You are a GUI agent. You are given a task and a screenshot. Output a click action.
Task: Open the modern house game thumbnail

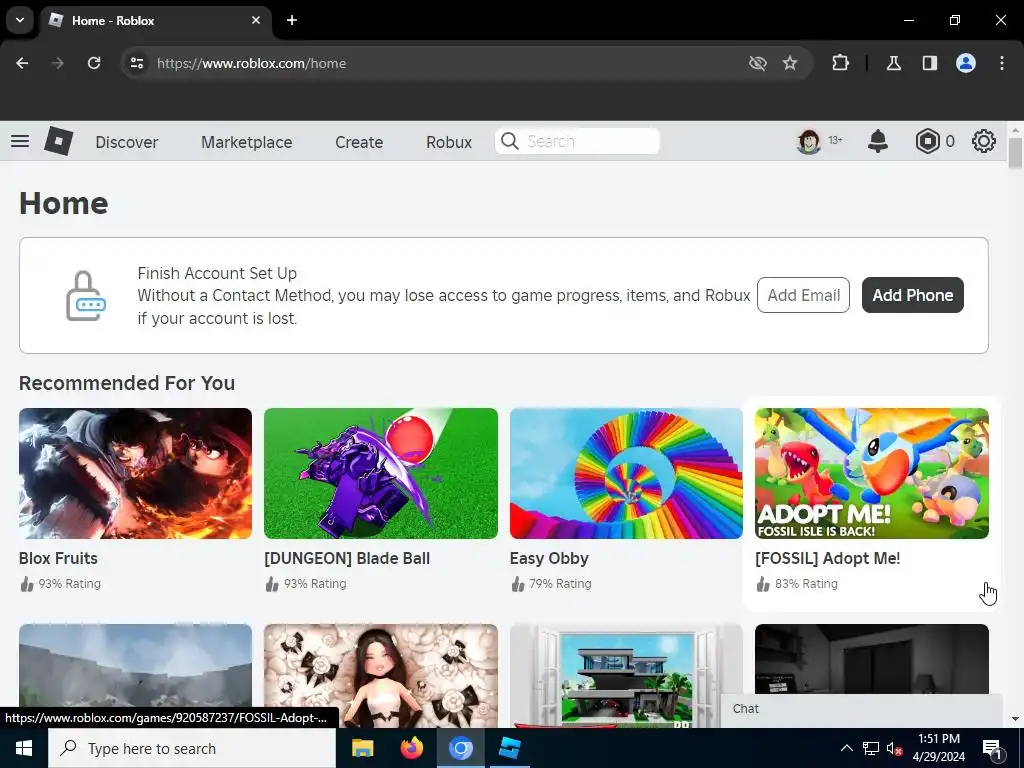(626, 676)
